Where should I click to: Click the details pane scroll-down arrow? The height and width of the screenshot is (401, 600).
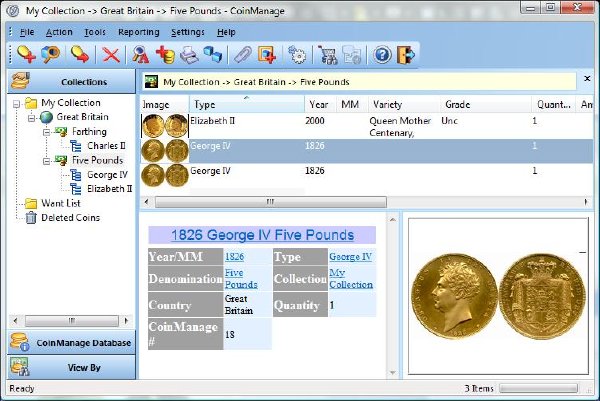(x=393, y=373)
